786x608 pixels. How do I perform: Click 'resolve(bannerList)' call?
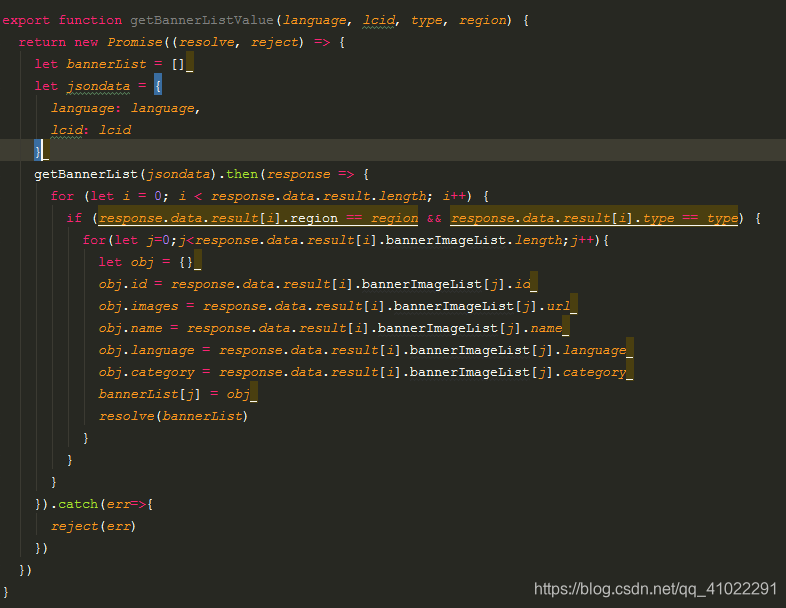click(x=173, y=416)
